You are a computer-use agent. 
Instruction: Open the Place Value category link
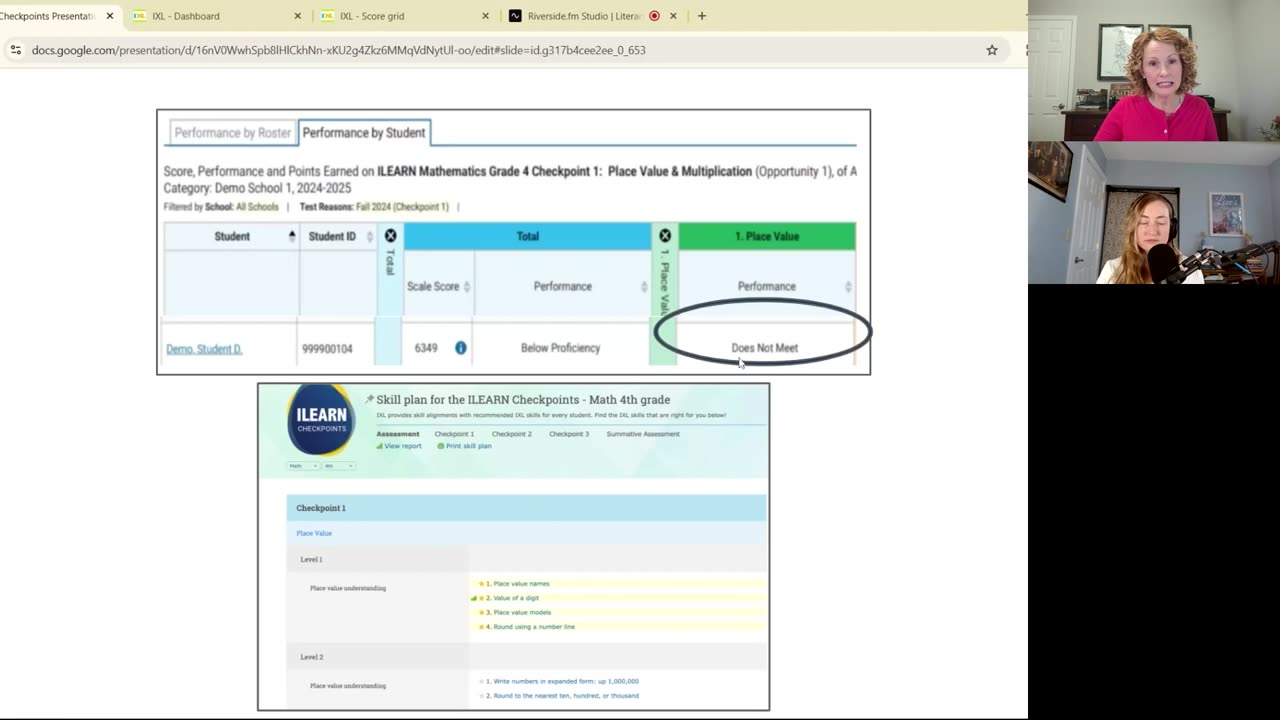(314, 533)
